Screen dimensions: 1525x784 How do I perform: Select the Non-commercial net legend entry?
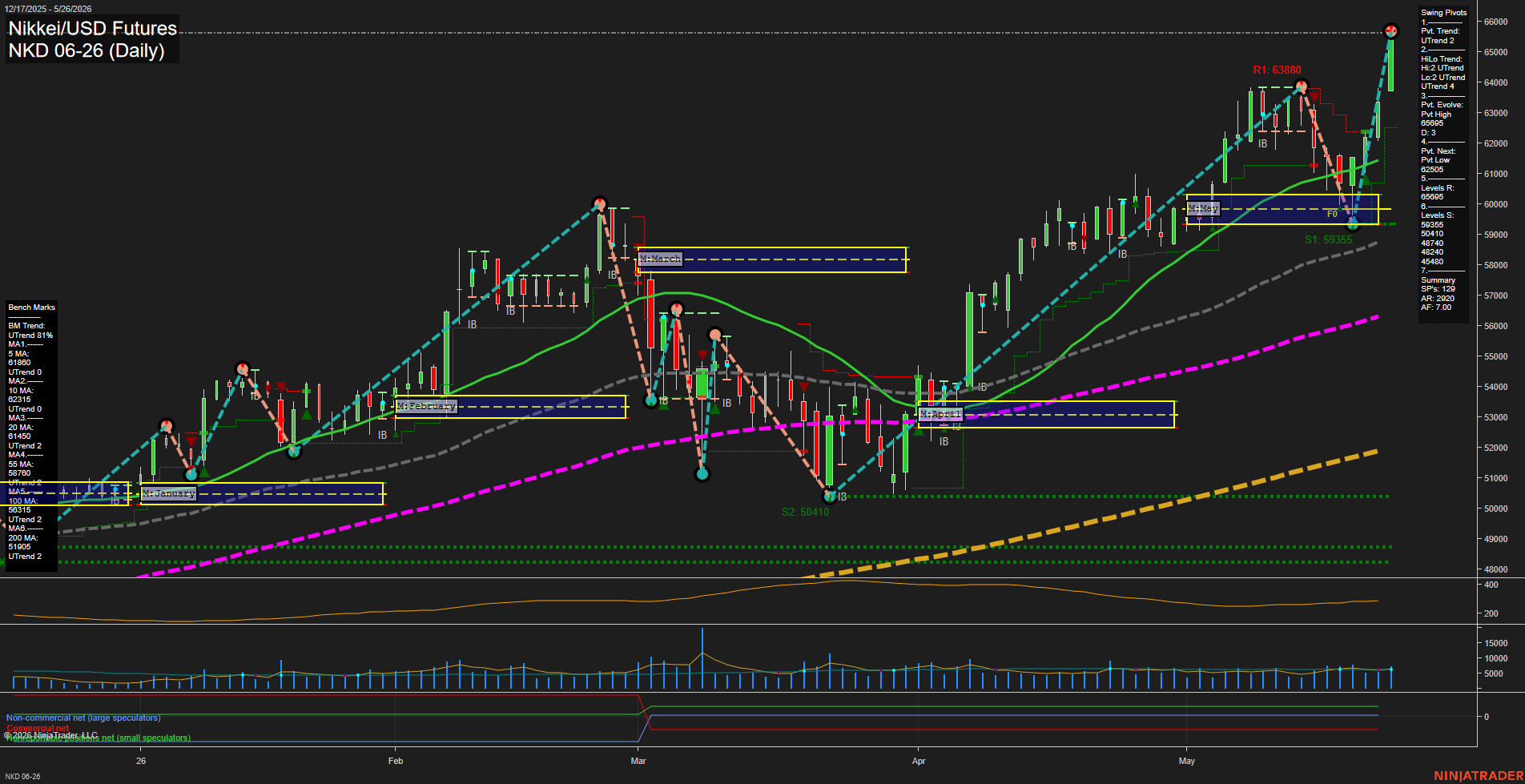83,718
